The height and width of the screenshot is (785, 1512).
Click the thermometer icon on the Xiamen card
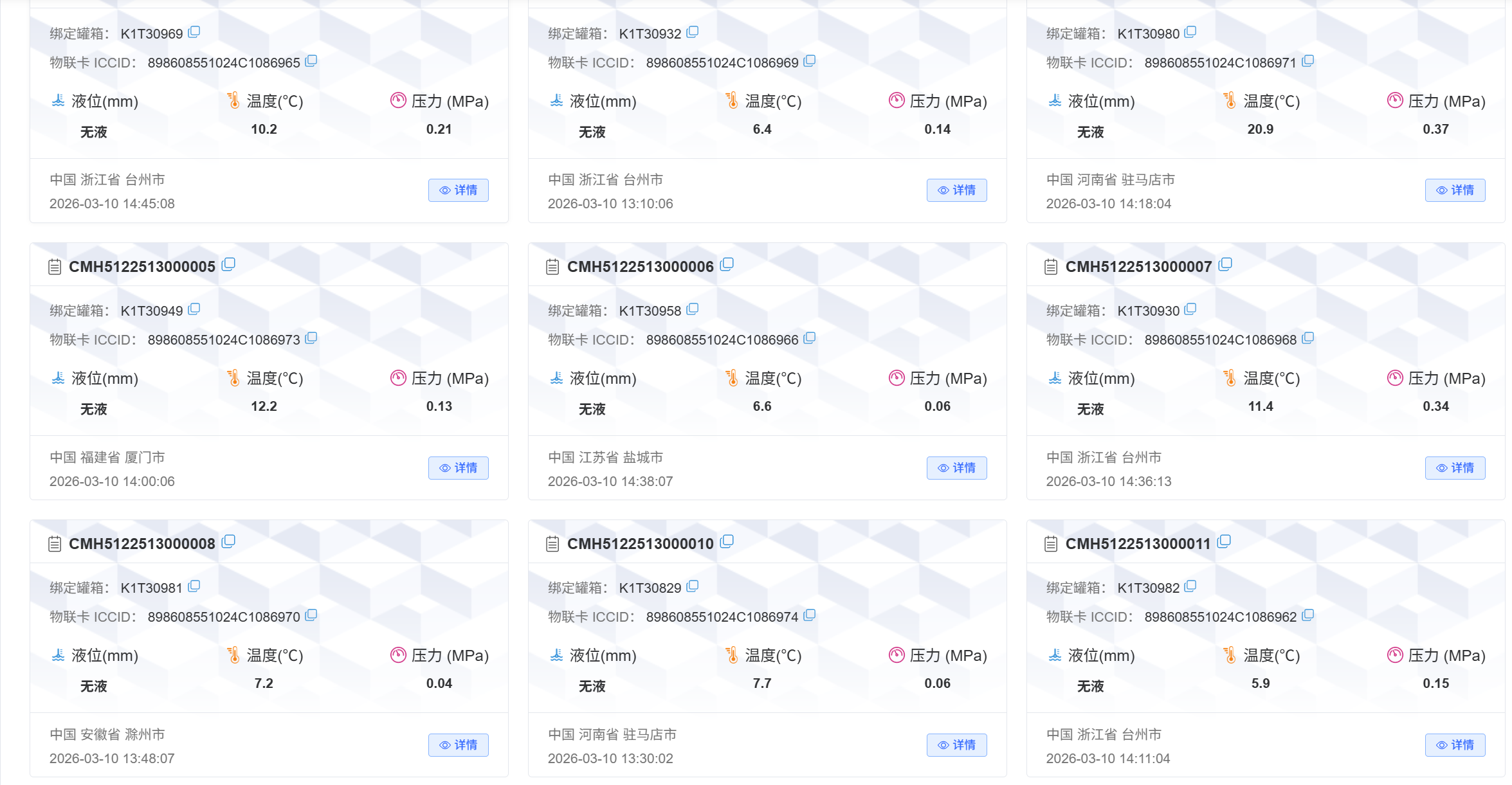click(x=233, y=378)
